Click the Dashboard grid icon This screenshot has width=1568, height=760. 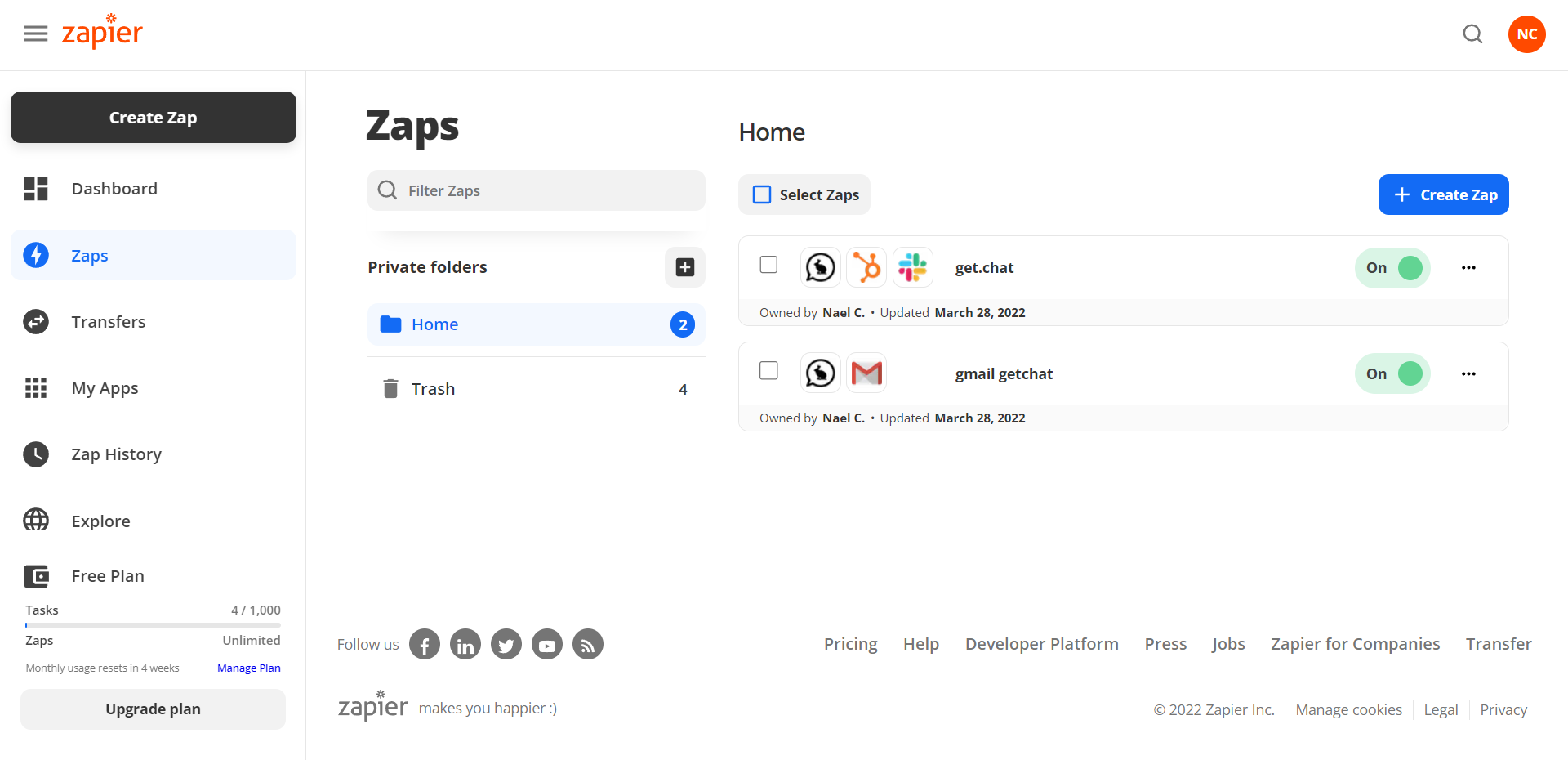click(36, 189)
